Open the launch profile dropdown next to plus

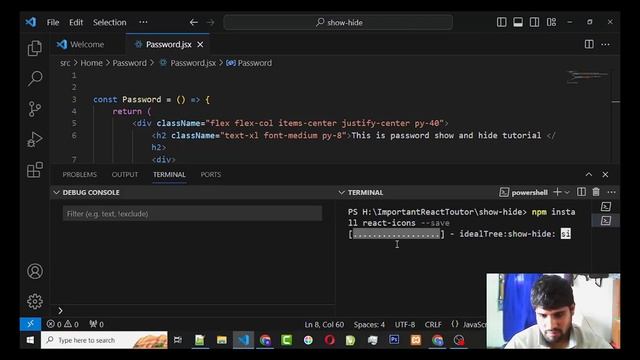coord(567,192)
